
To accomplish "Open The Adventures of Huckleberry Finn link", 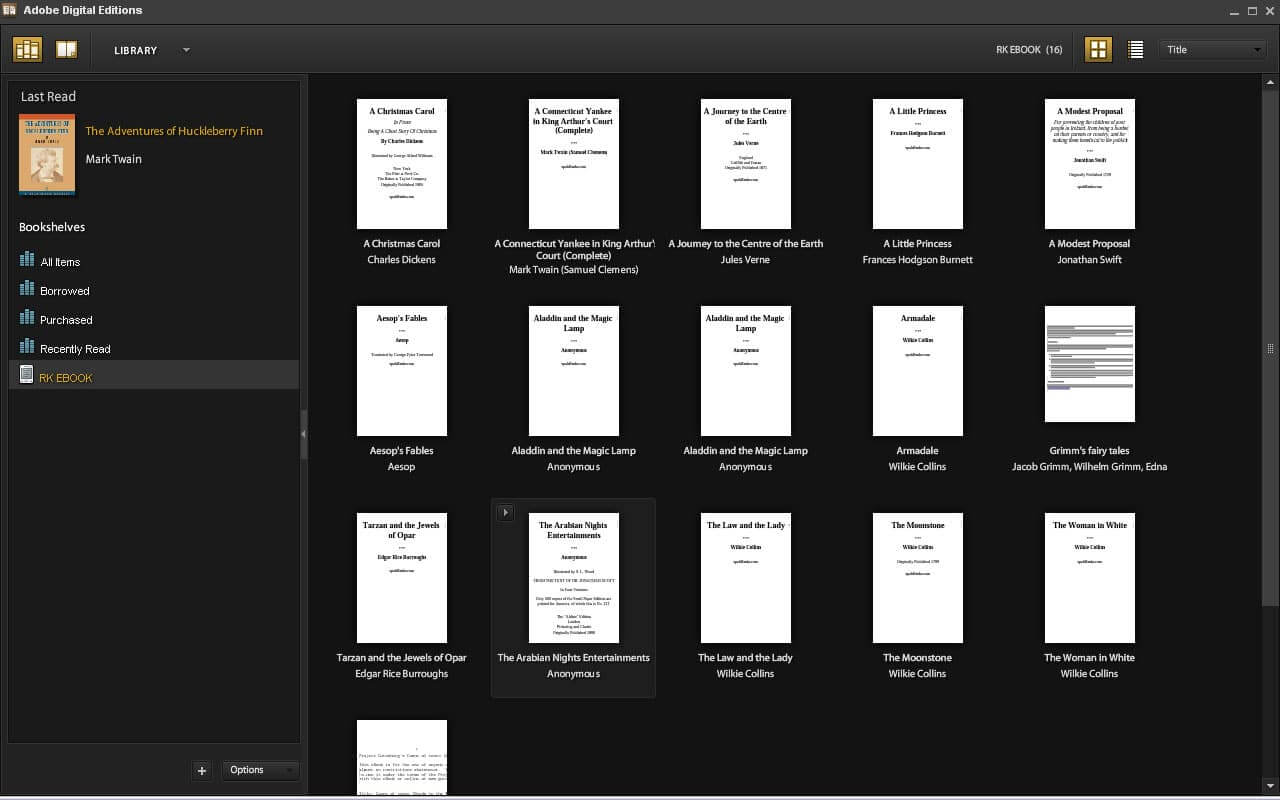I will tap(174, 131).
